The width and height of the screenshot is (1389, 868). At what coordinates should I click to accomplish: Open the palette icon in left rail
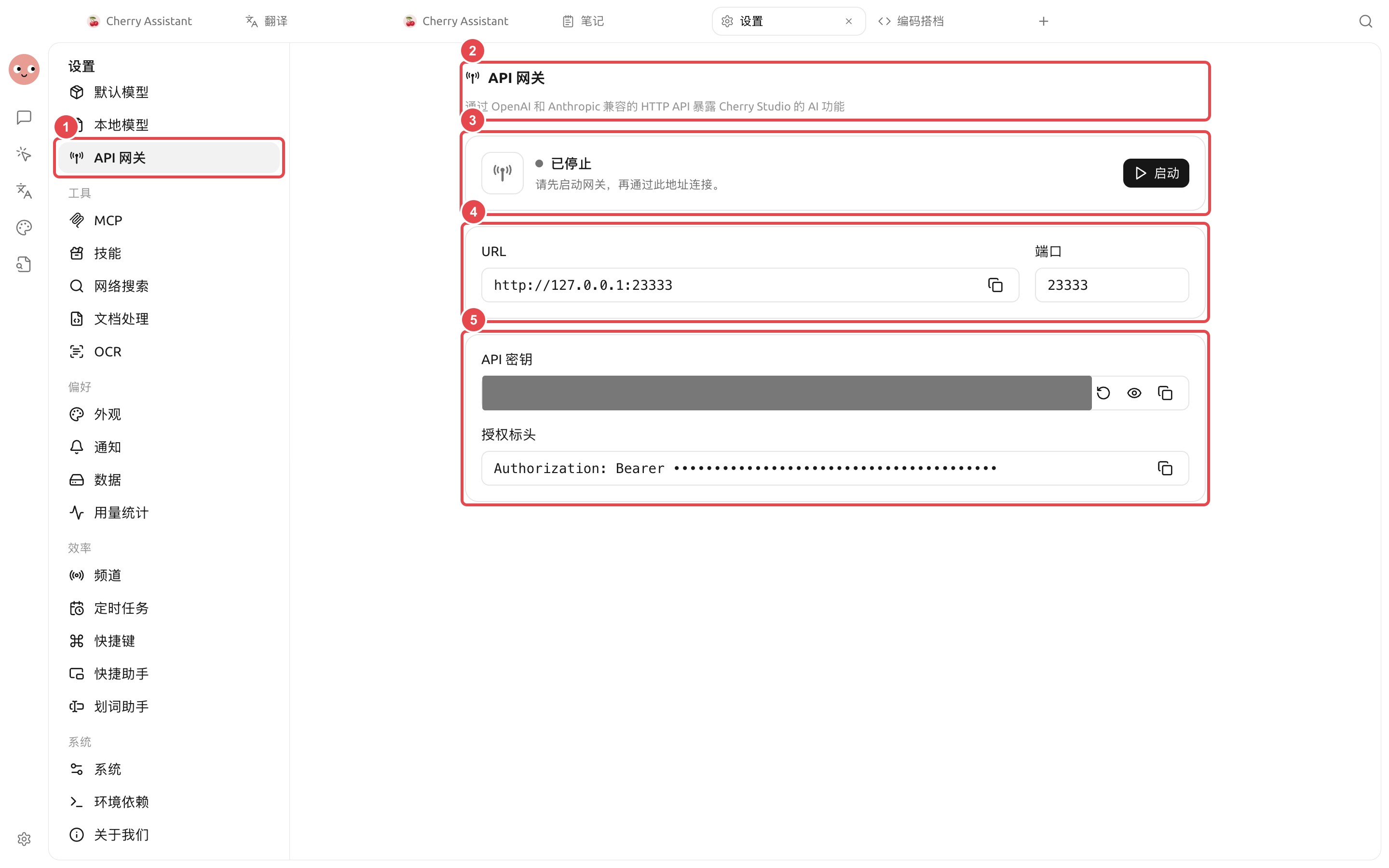click(x=24, y=227)
